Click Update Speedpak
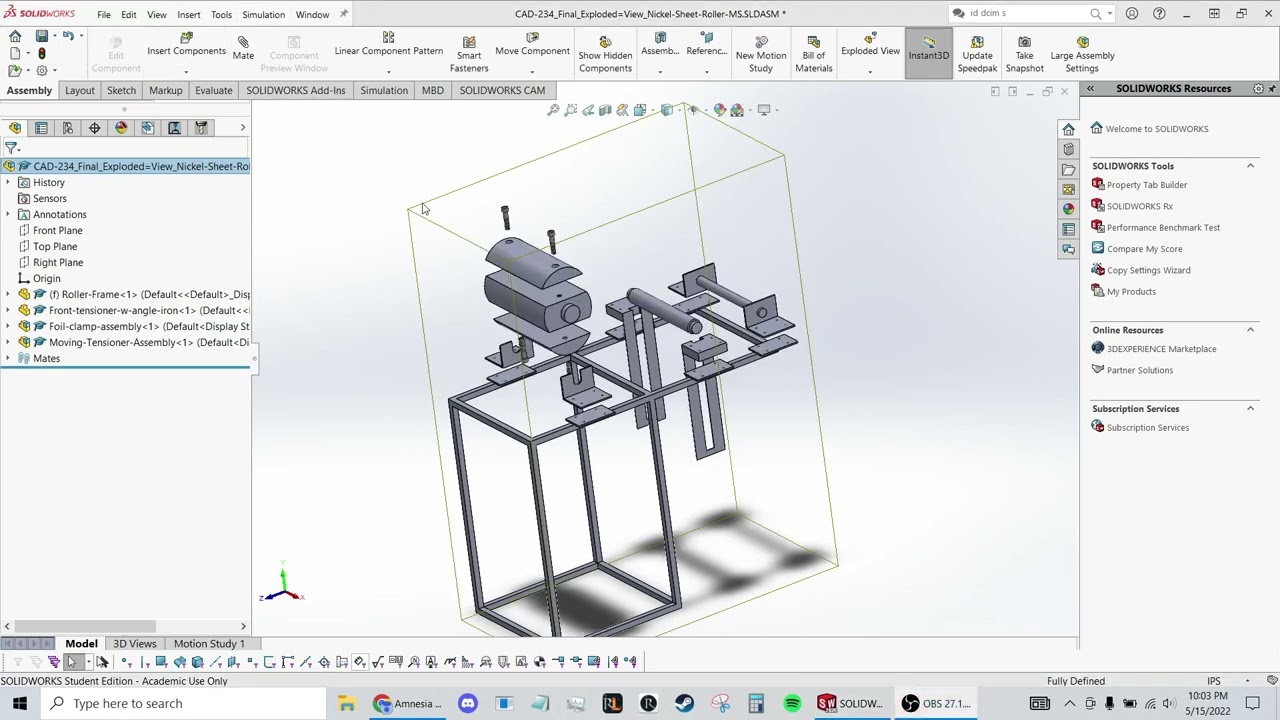This screenshot has height=720, width=1280. click(977, 54)
